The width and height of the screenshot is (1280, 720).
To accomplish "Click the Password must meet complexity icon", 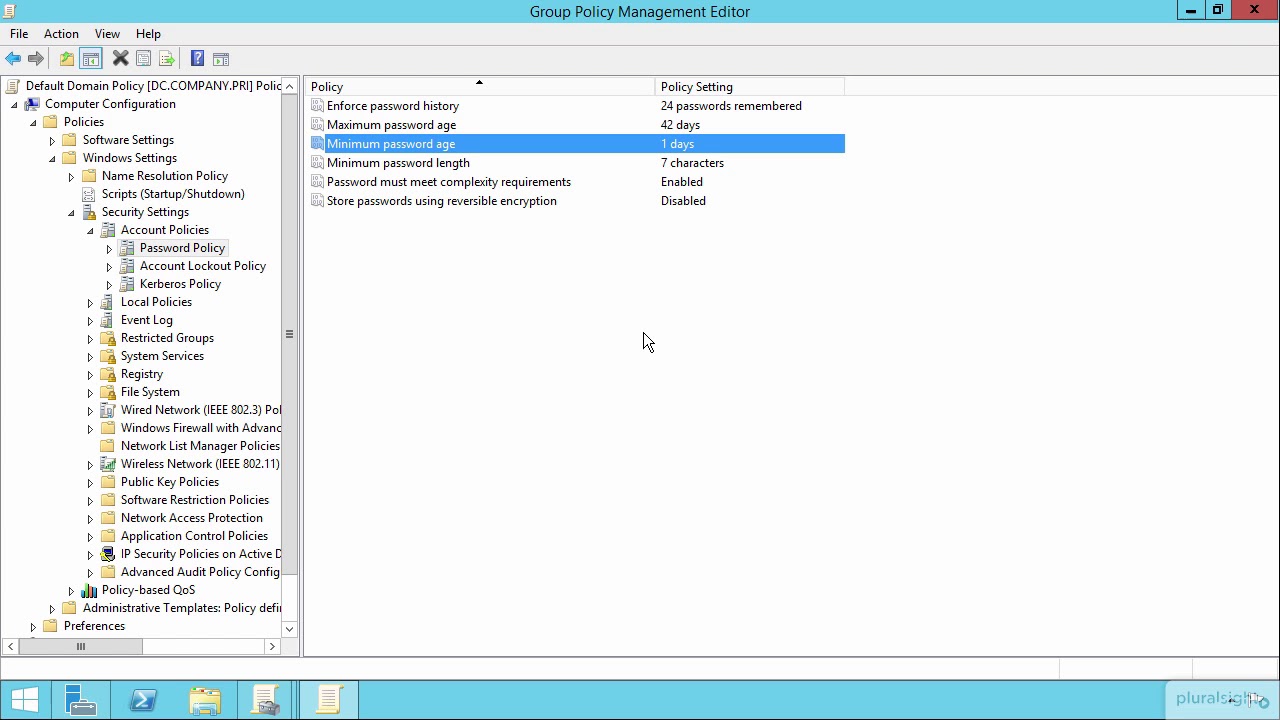I will click(317, 182).
